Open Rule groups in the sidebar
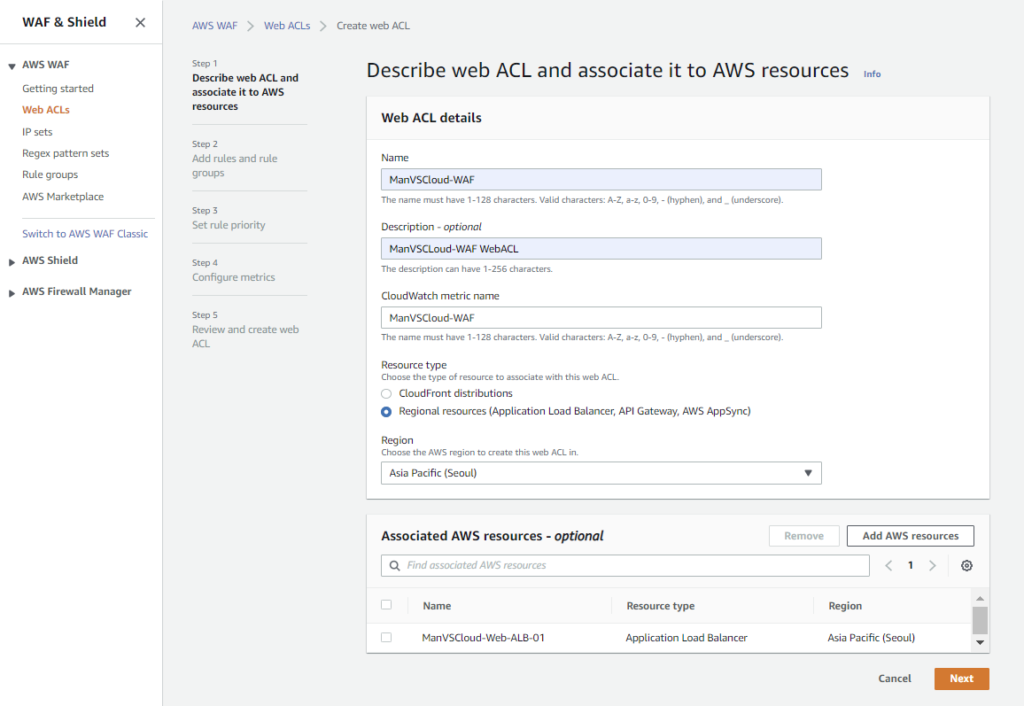Screen dimensions: 1024x706 coord(50,175)
